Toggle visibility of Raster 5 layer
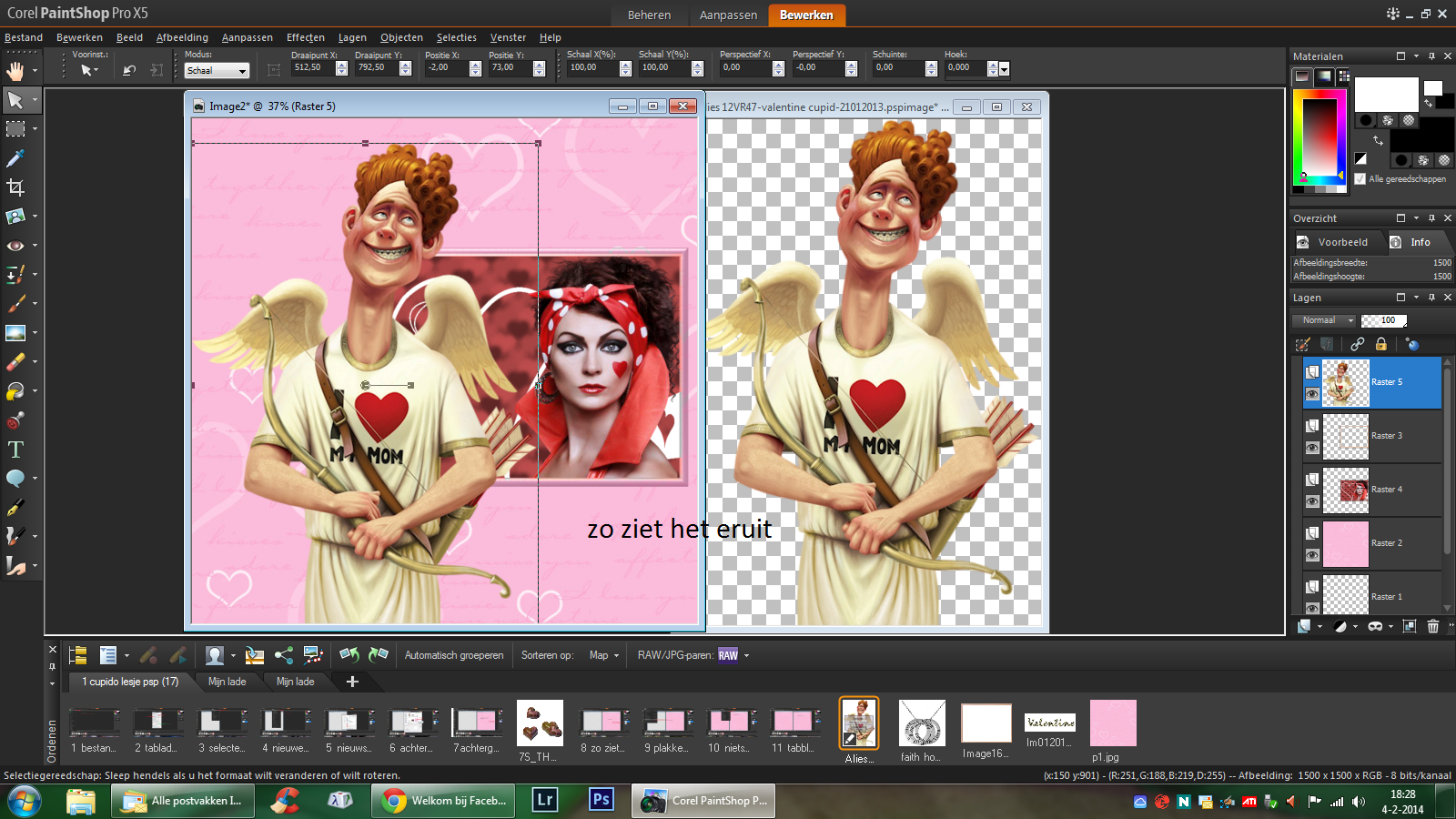 tap(1312, 394)
